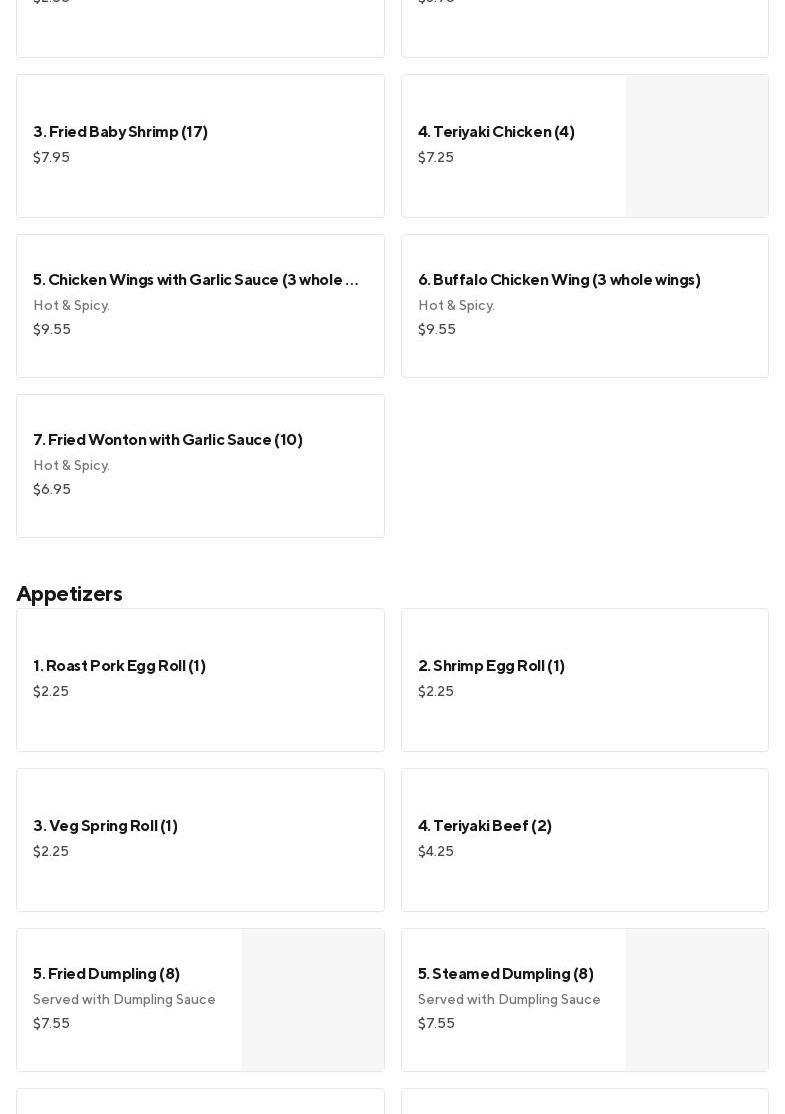The image size is (785, 1114).
Task: Click the Fried Dumpling image thumbnail
Action: tap(313, 1000)
